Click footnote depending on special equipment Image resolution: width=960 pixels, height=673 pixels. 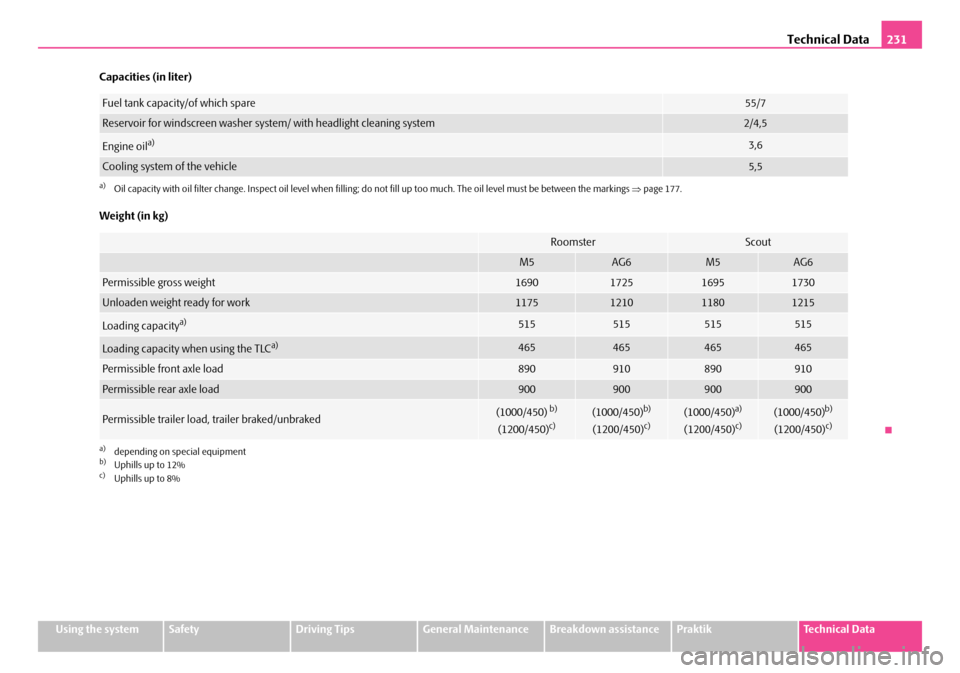click(180, 451)
